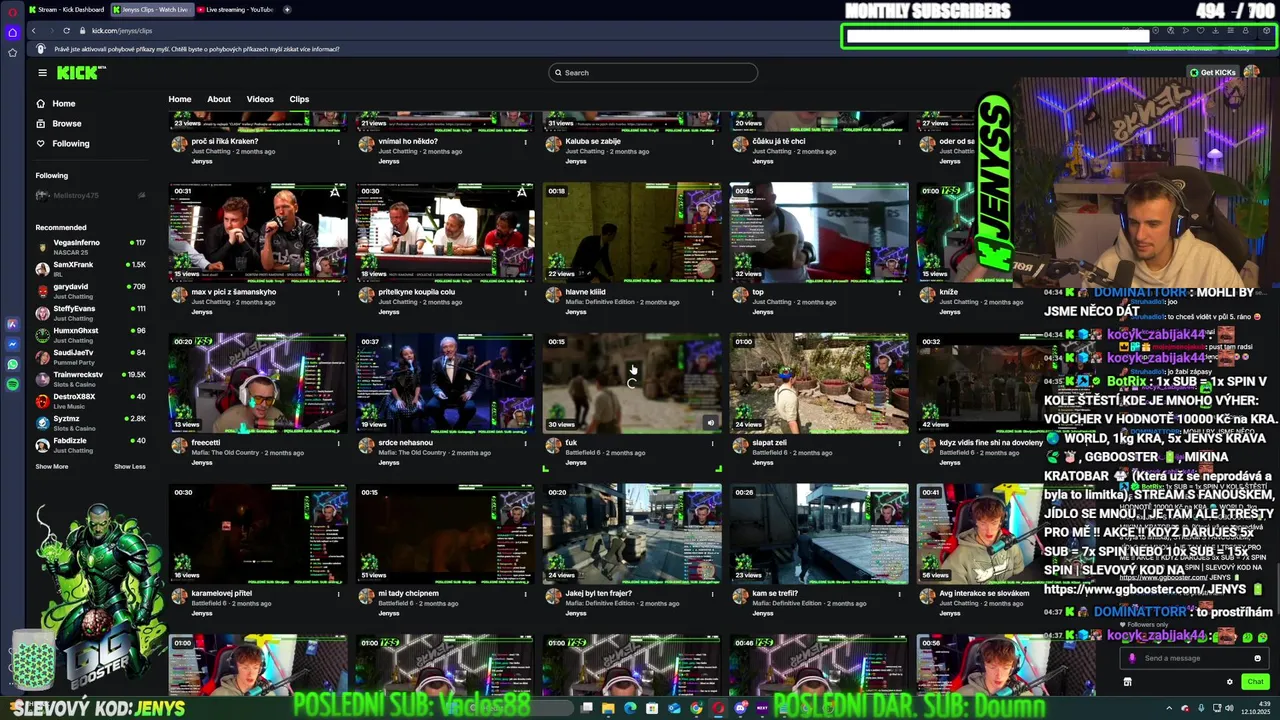Open the user menu next to Get KICKs
This screenshot has width=1280, height=720.
tap(1252, 72)
